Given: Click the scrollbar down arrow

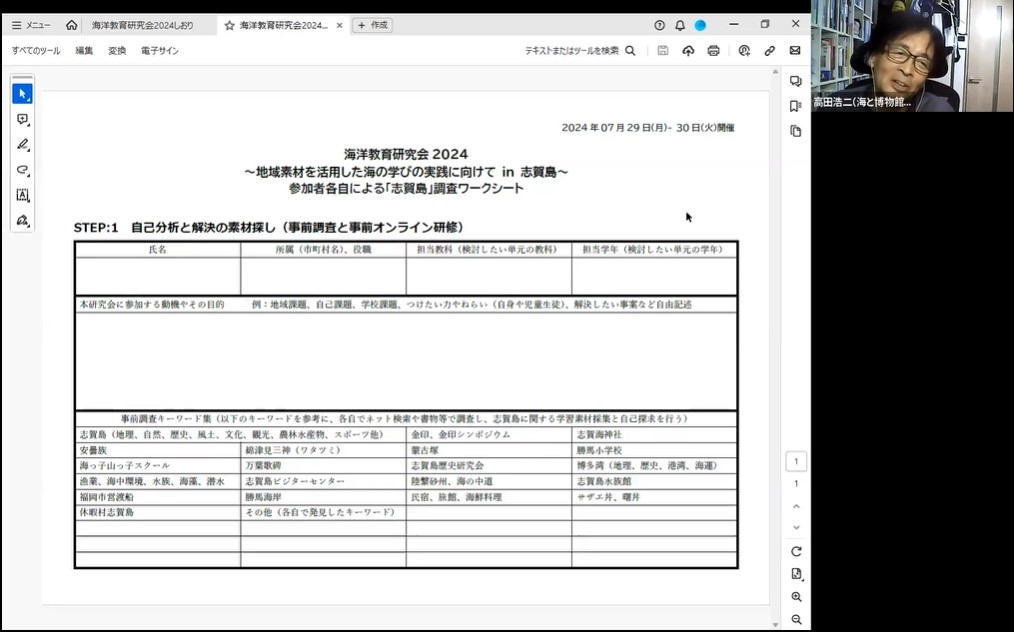Looking at the screenshot, I should coord(775,625).
